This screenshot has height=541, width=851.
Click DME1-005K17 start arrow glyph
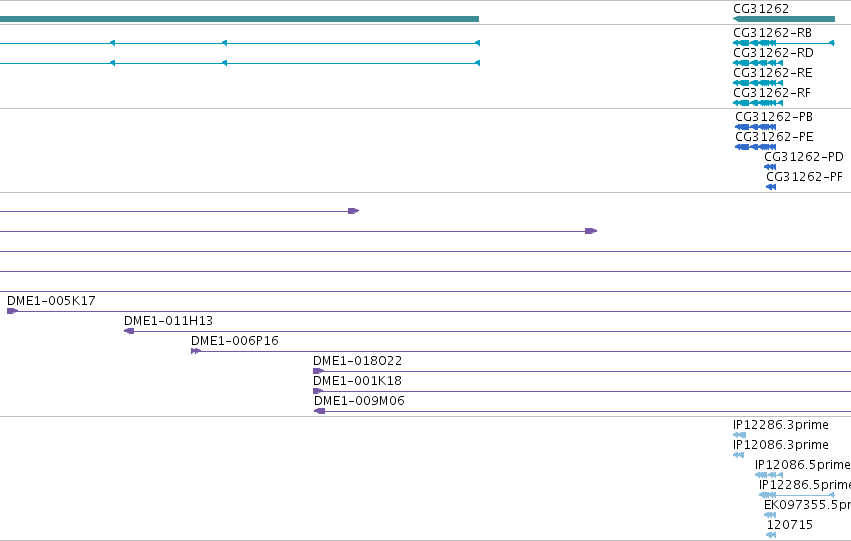pyautogui.click(x=12, y=311)
